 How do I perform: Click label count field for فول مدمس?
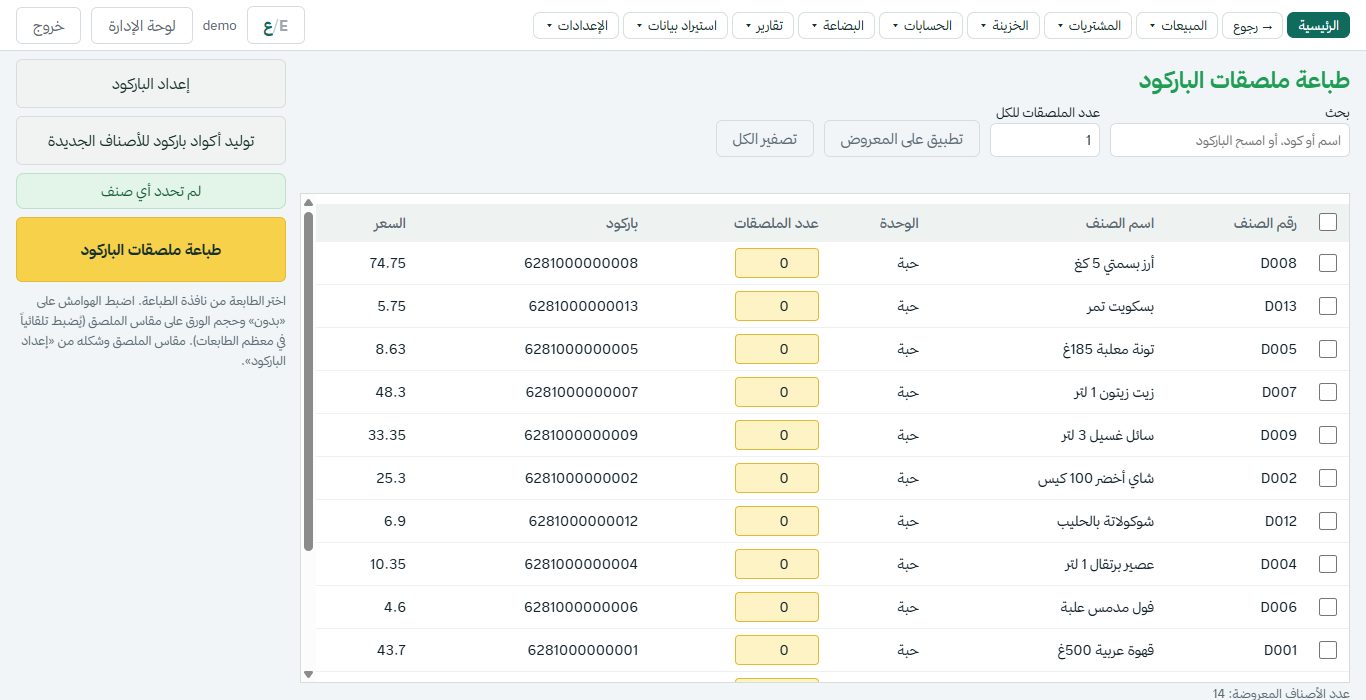(x=777, y=607)
